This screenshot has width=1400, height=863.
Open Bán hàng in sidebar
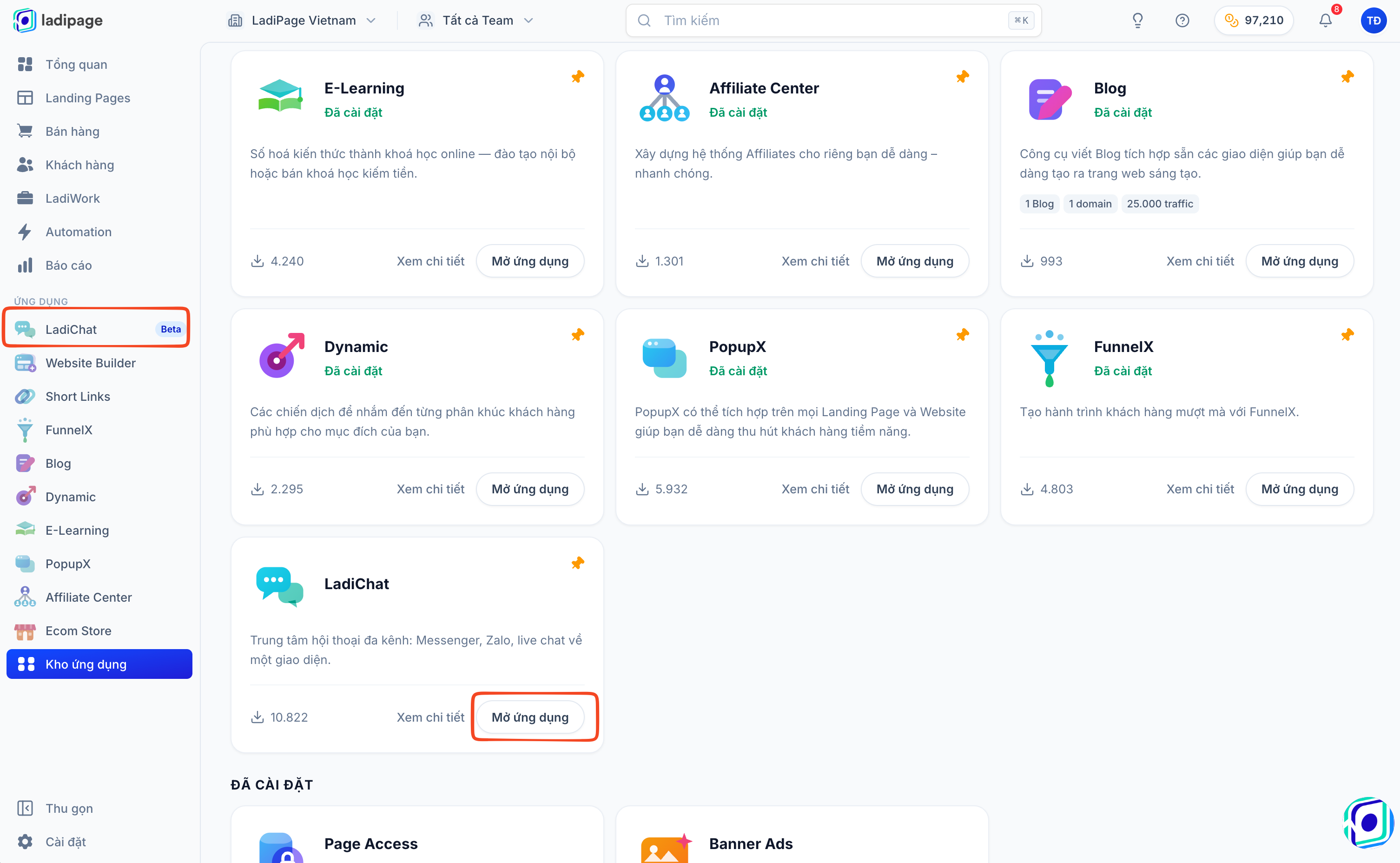[99, 131]
